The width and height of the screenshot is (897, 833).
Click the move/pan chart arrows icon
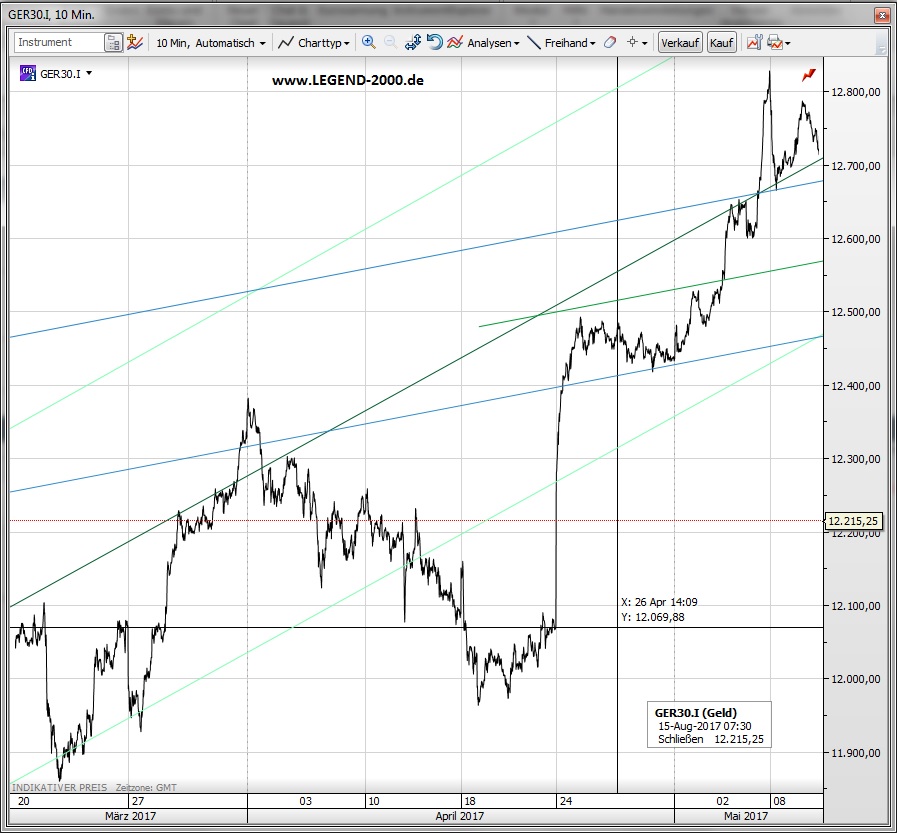point(413,43)
